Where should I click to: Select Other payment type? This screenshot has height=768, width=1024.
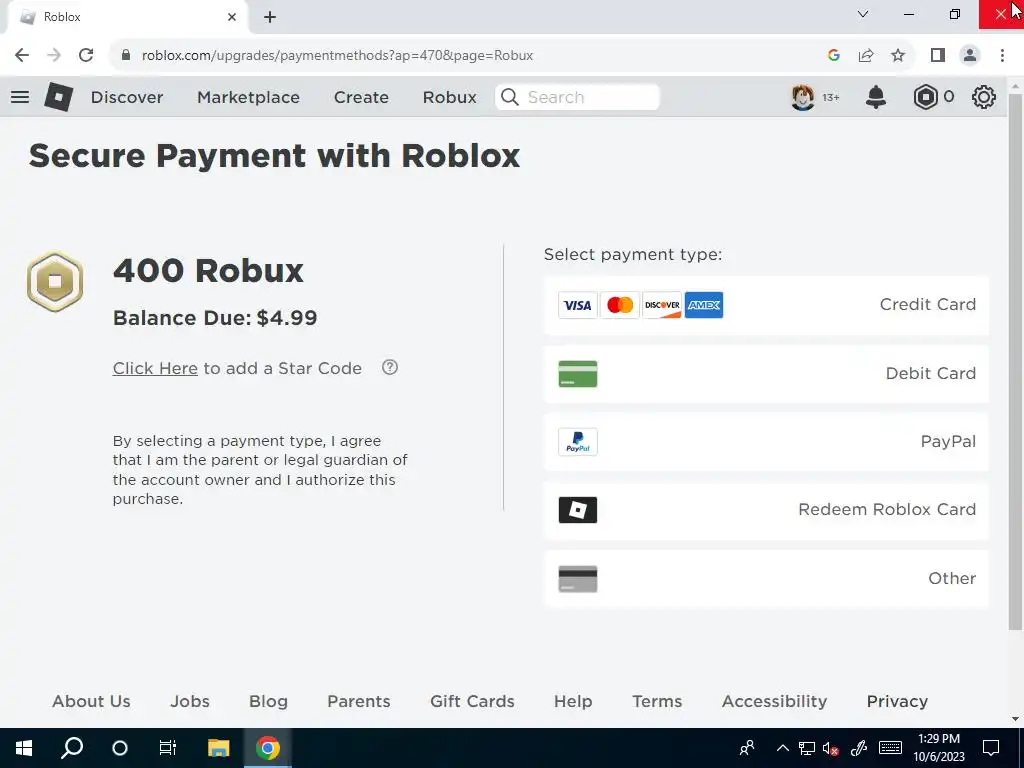coord(766,579)
